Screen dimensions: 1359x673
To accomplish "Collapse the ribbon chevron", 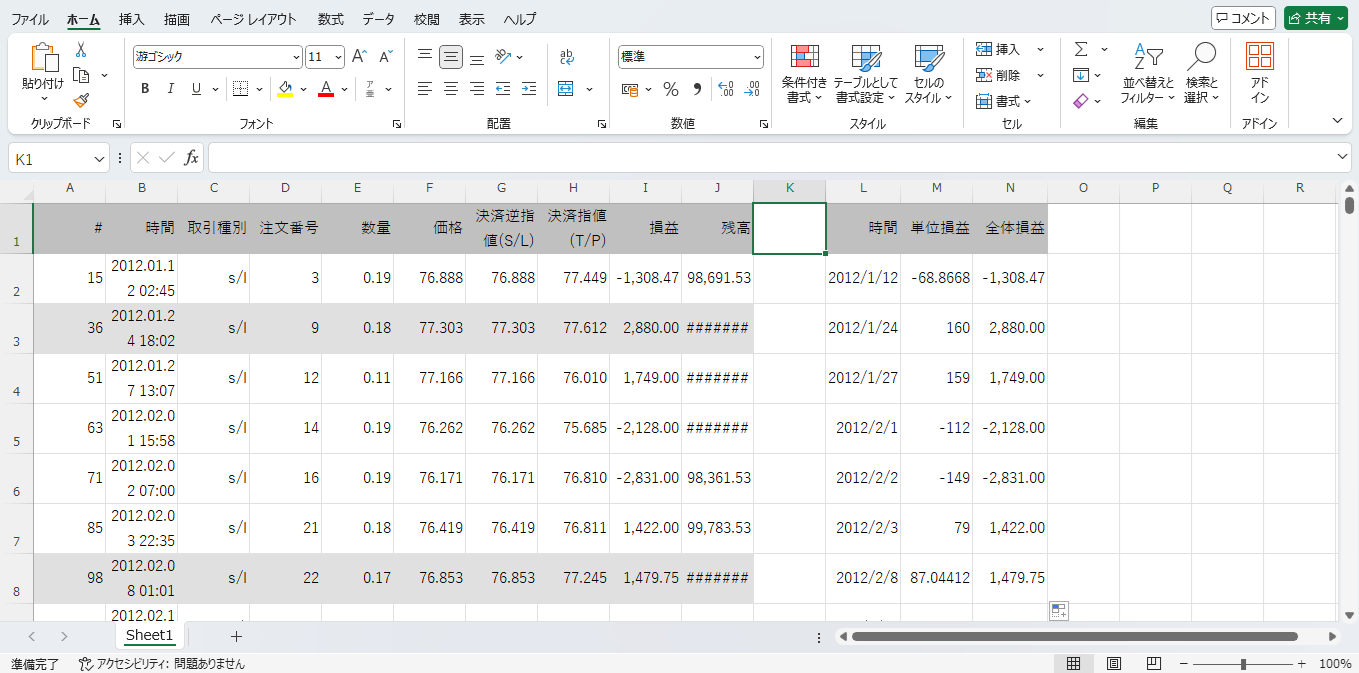I will click(1338, 121).
